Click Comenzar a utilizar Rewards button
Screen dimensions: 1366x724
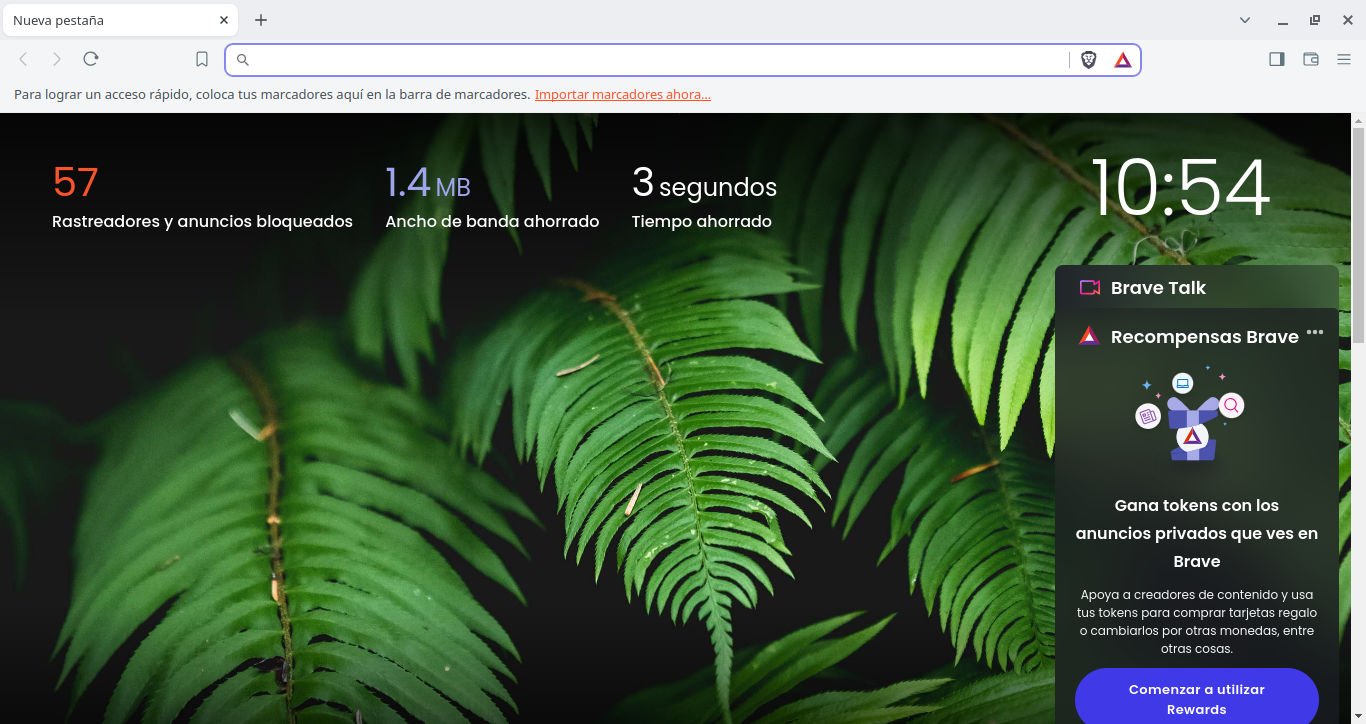tap(1197, 699)
